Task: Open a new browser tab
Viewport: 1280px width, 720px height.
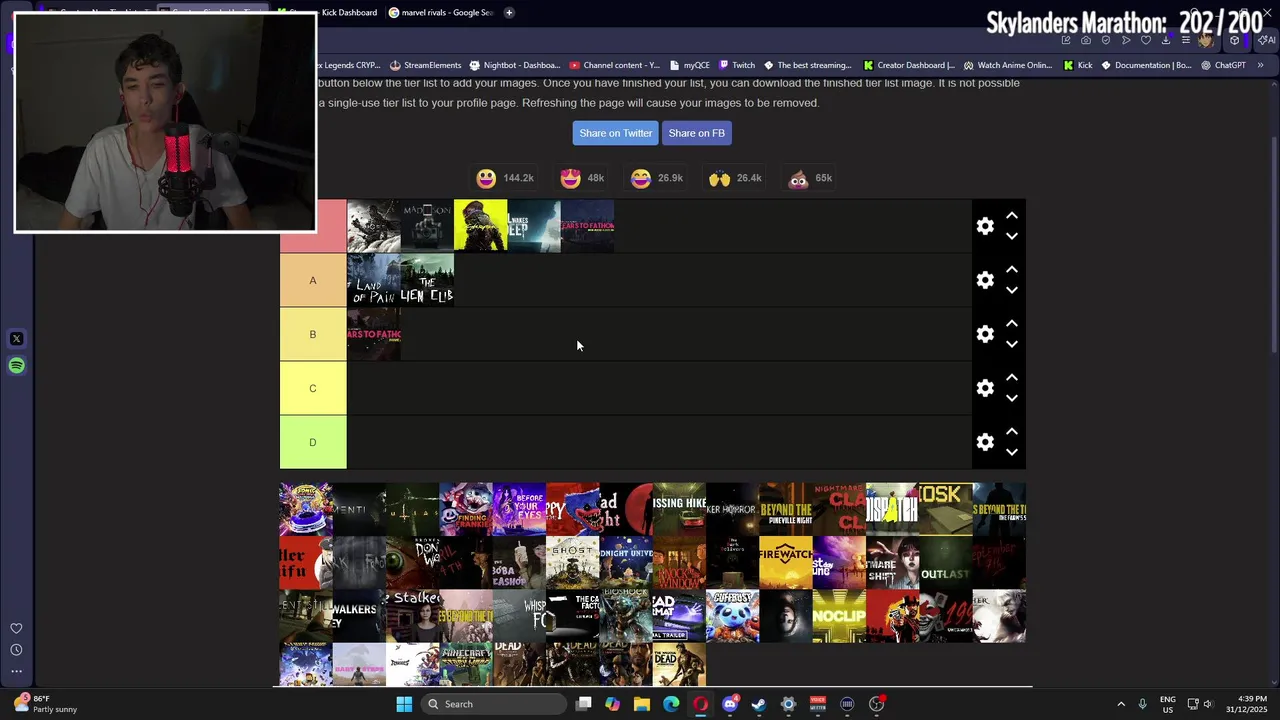Action: click(x=509, y=13)
